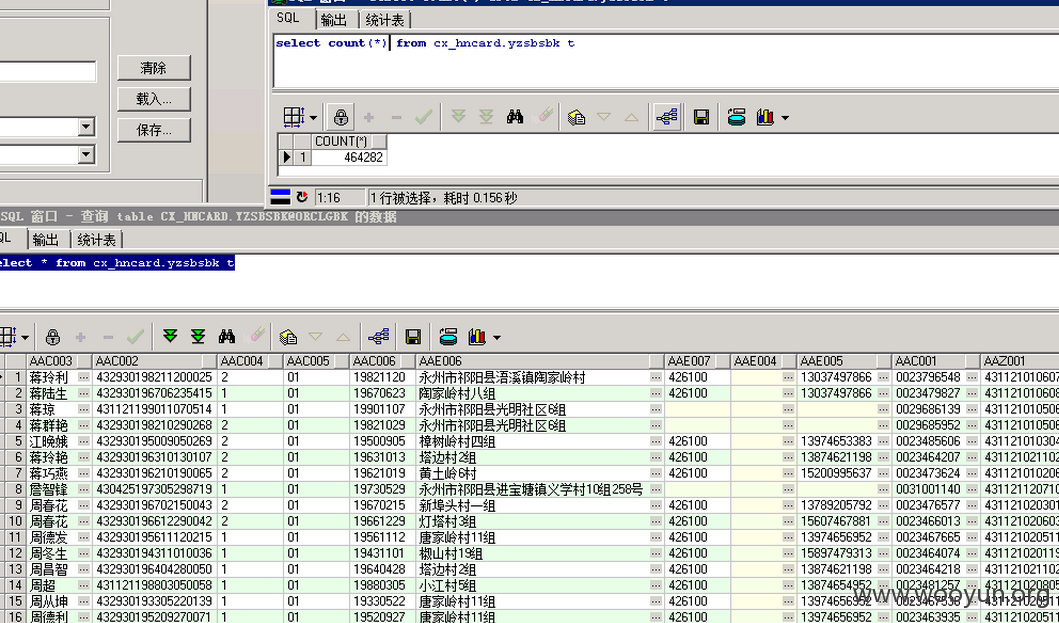The image size is (1059, 623).
Task: Click the AAE005 column header
Action: tap(844, 361)
